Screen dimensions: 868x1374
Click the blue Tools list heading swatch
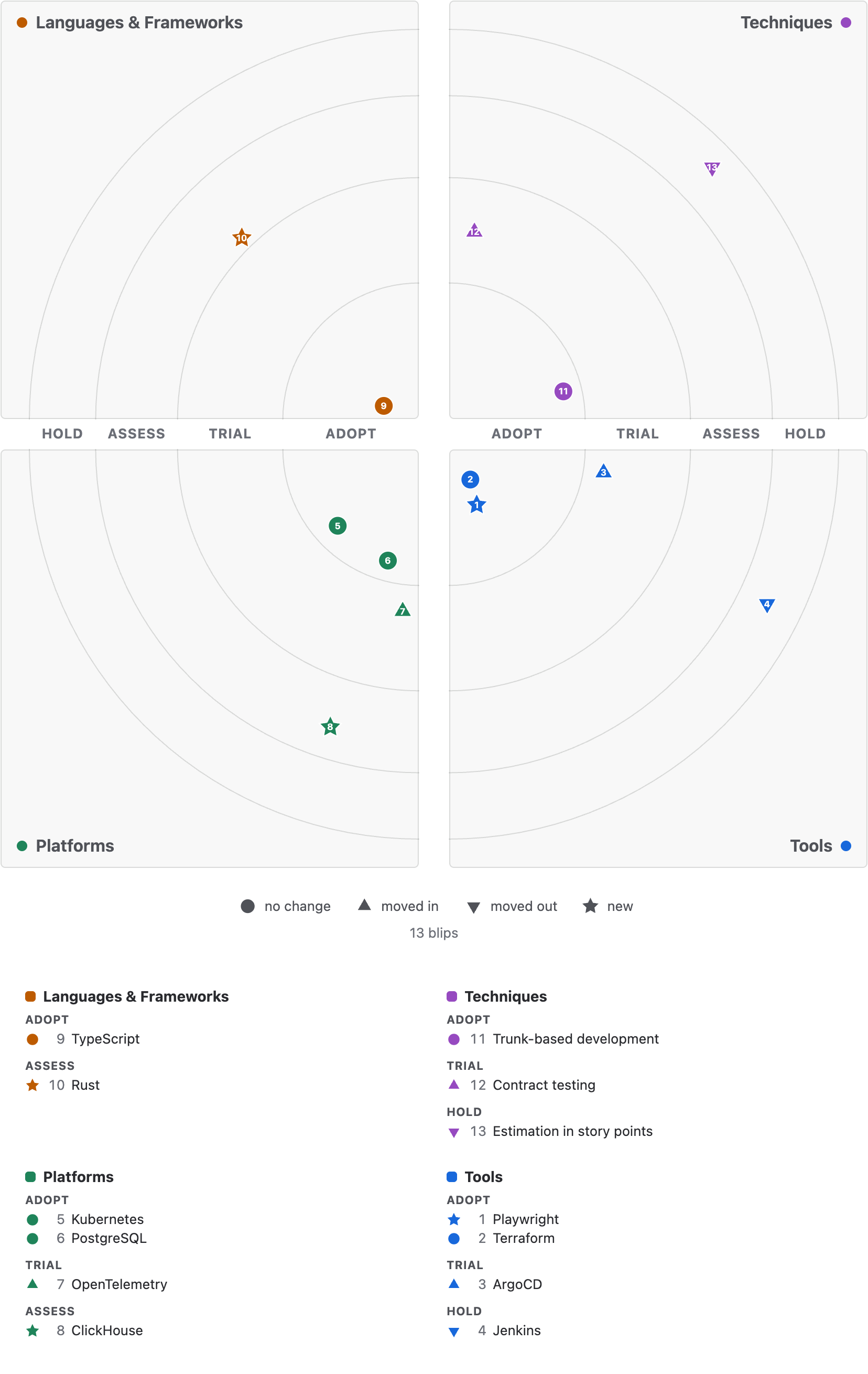click(x=452, y=1177)
